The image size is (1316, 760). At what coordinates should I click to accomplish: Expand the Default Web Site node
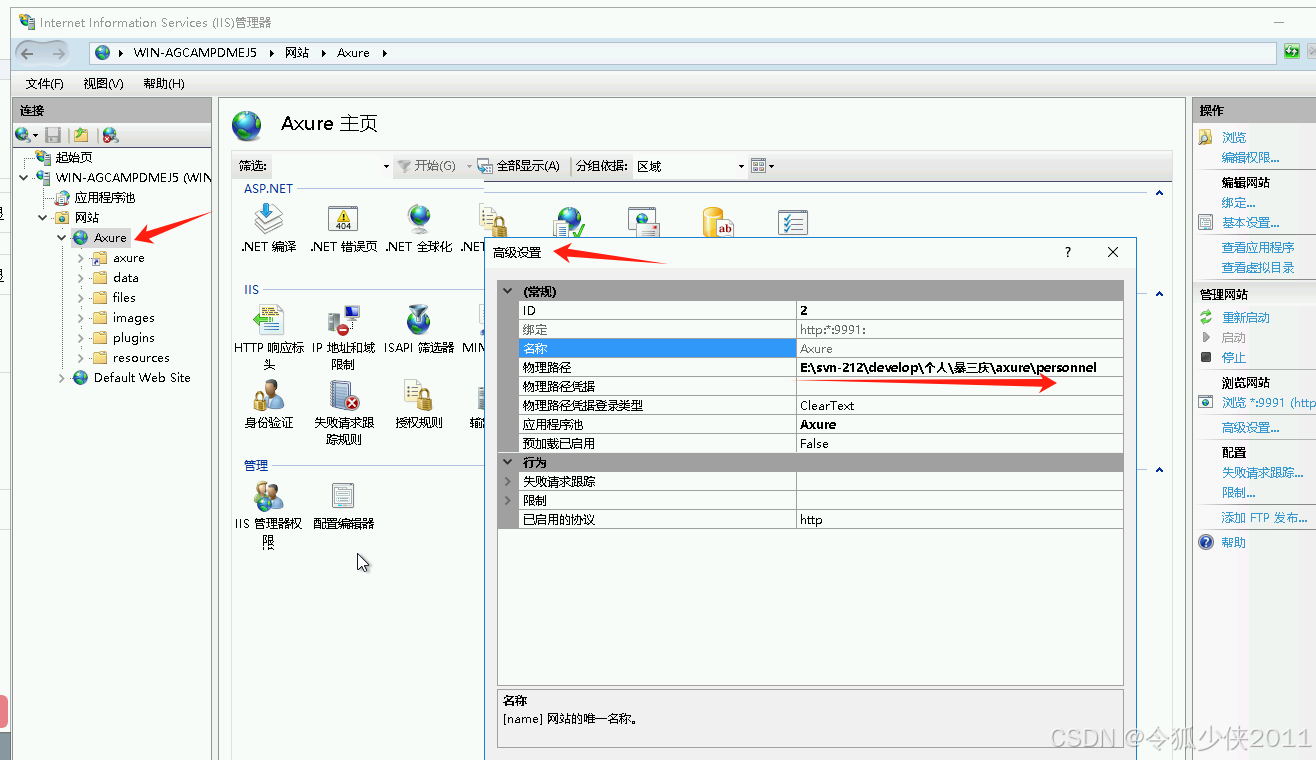(x=62, y=377)
